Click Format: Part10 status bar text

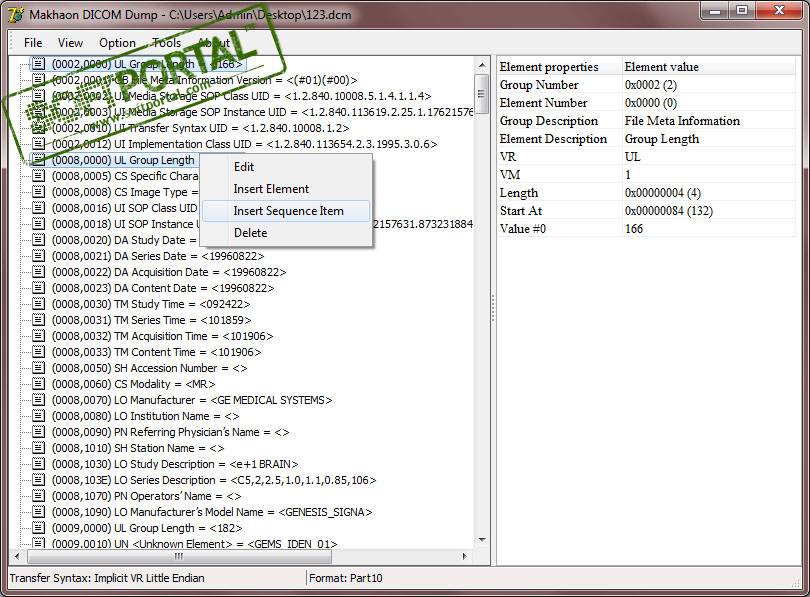pyautogui.click(x=346, y=578)
